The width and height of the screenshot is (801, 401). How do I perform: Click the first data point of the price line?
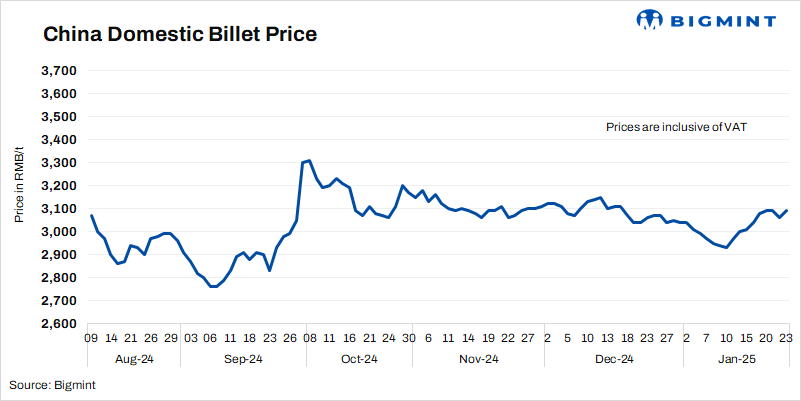(x=91, y=215)
